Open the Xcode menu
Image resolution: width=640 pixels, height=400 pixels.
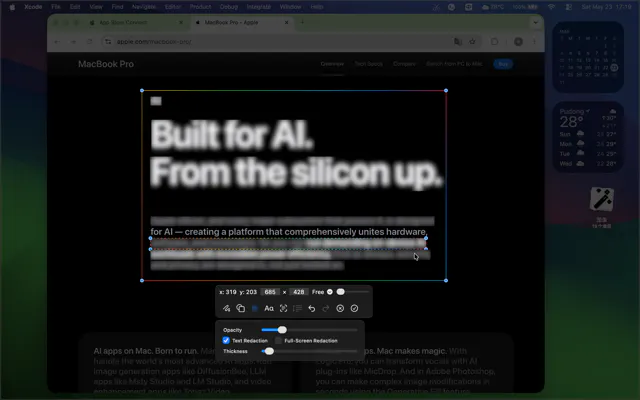click(x=33, y=7)
